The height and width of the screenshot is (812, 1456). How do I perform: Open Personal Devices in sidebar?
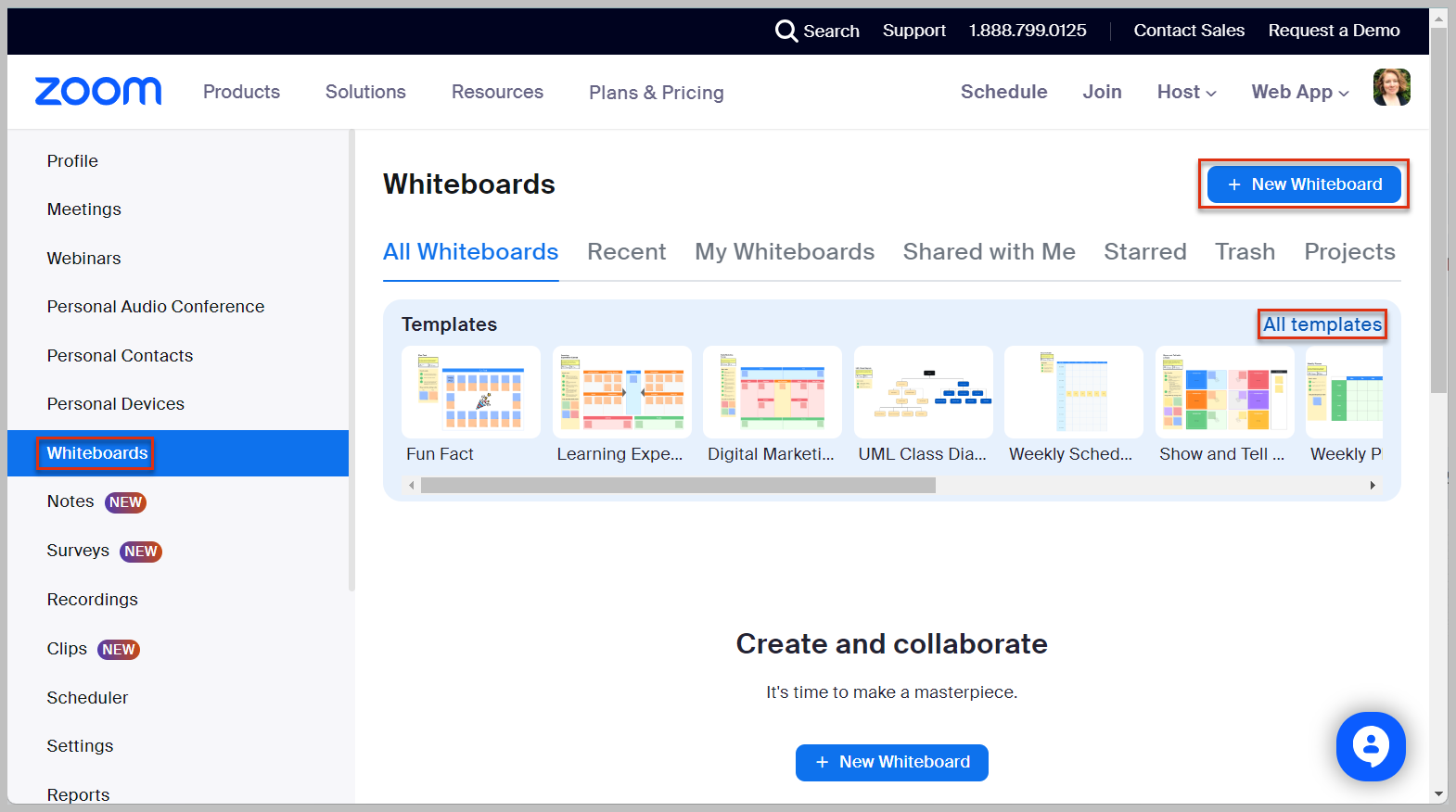[x=116, y=404]
